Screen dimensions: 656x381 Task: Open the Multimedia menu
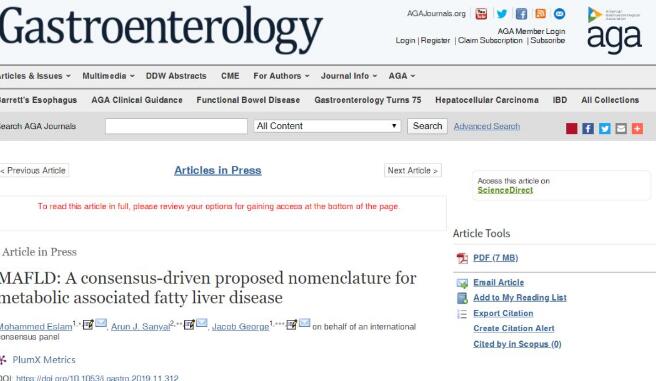(x=108, y=76)
